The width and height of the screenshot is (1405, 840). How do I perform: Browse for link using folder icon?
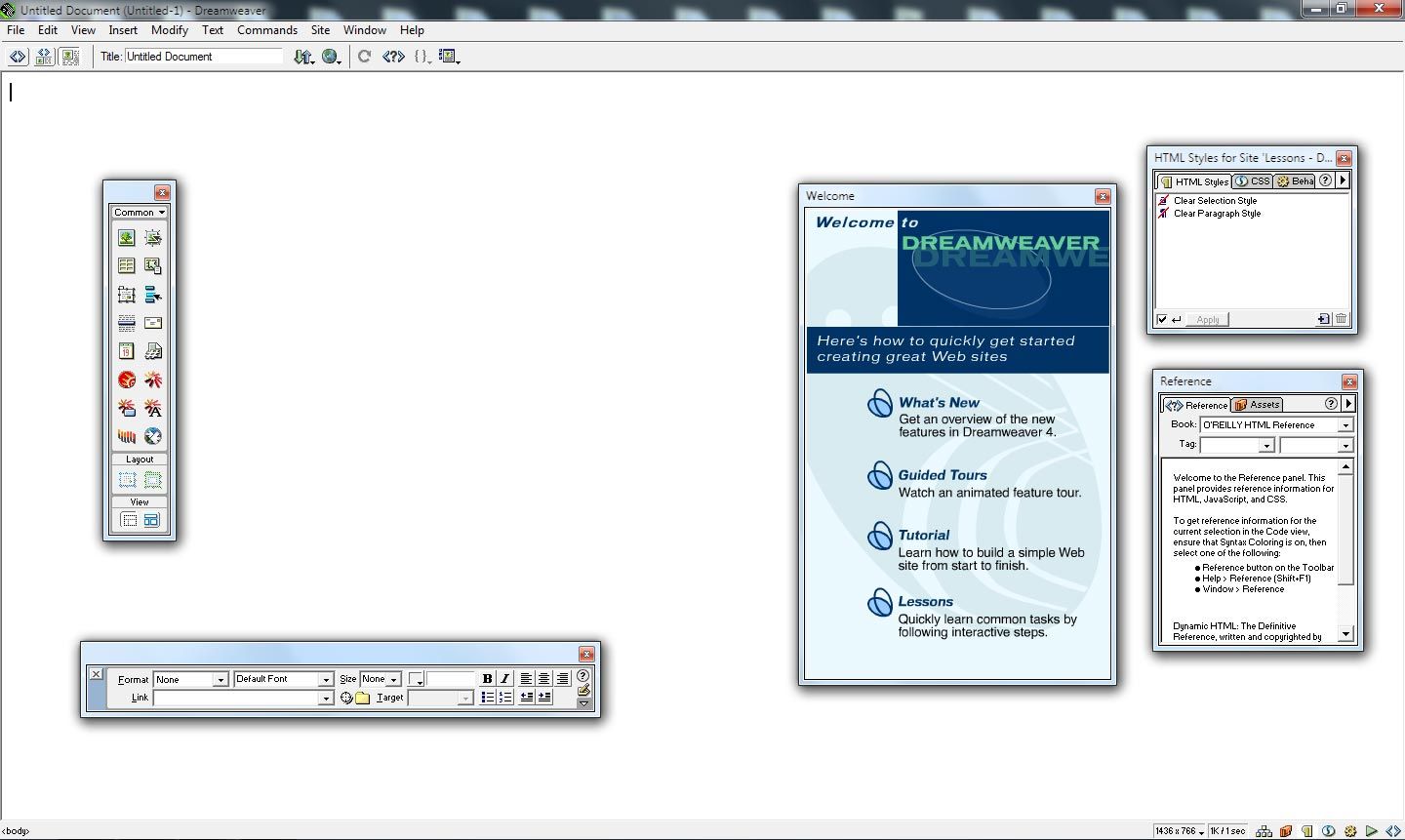coord(363,698)
